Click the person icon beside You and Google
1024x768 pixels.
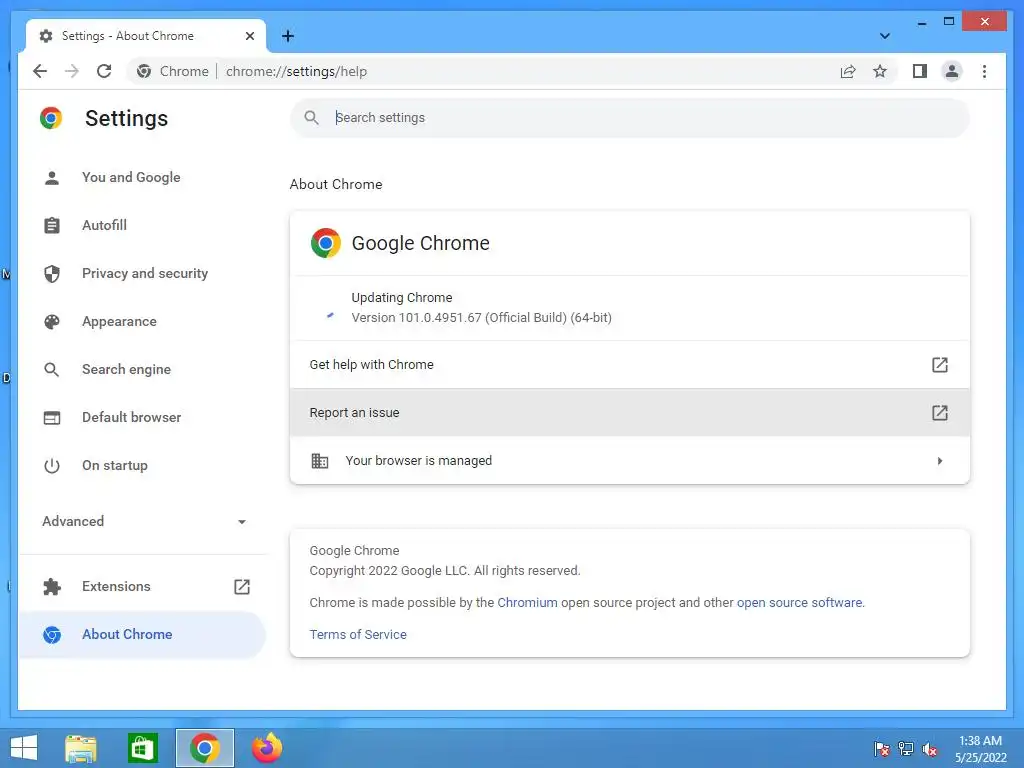(52, 178)
